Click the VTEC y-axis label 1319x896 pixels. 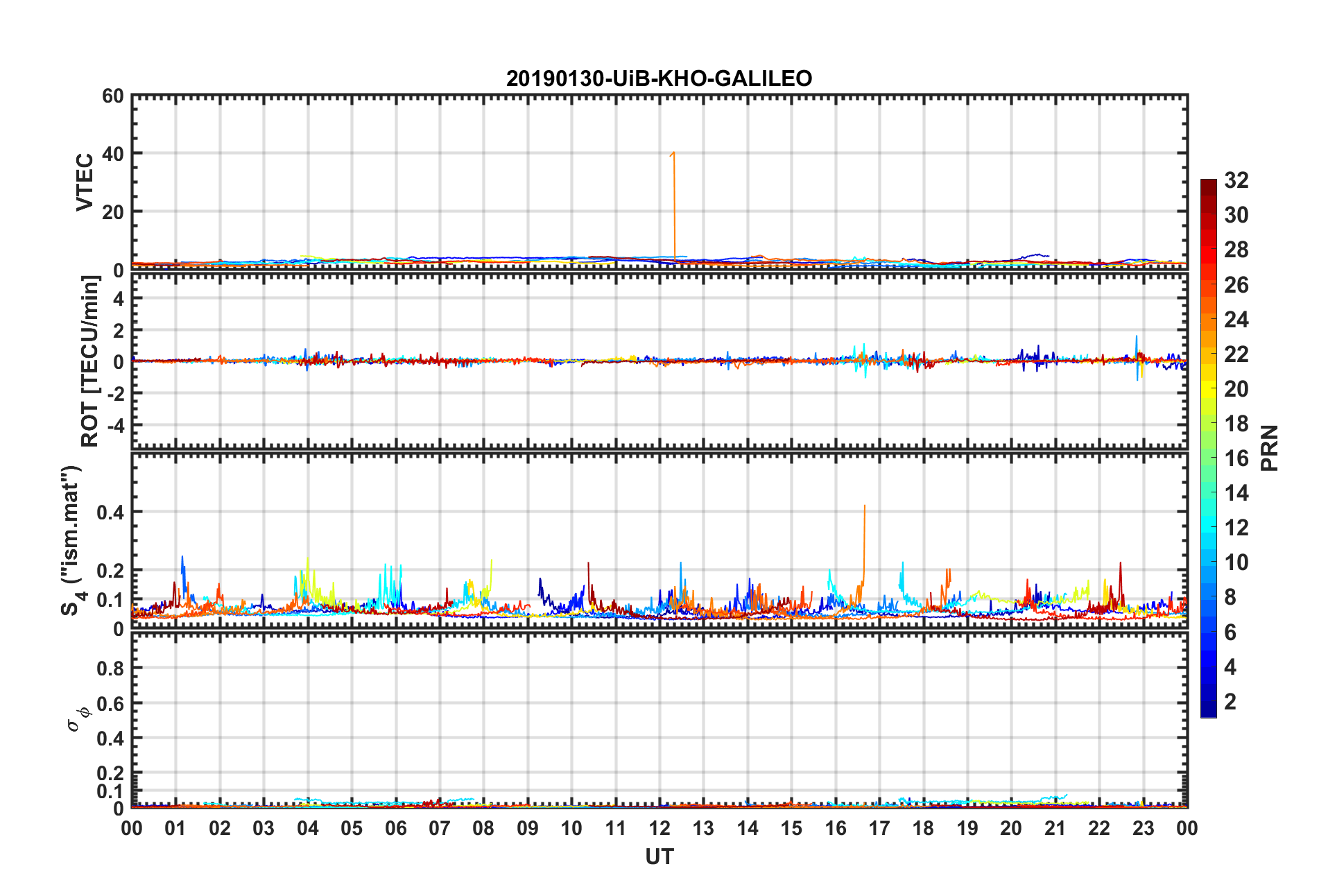coord(85,182)
